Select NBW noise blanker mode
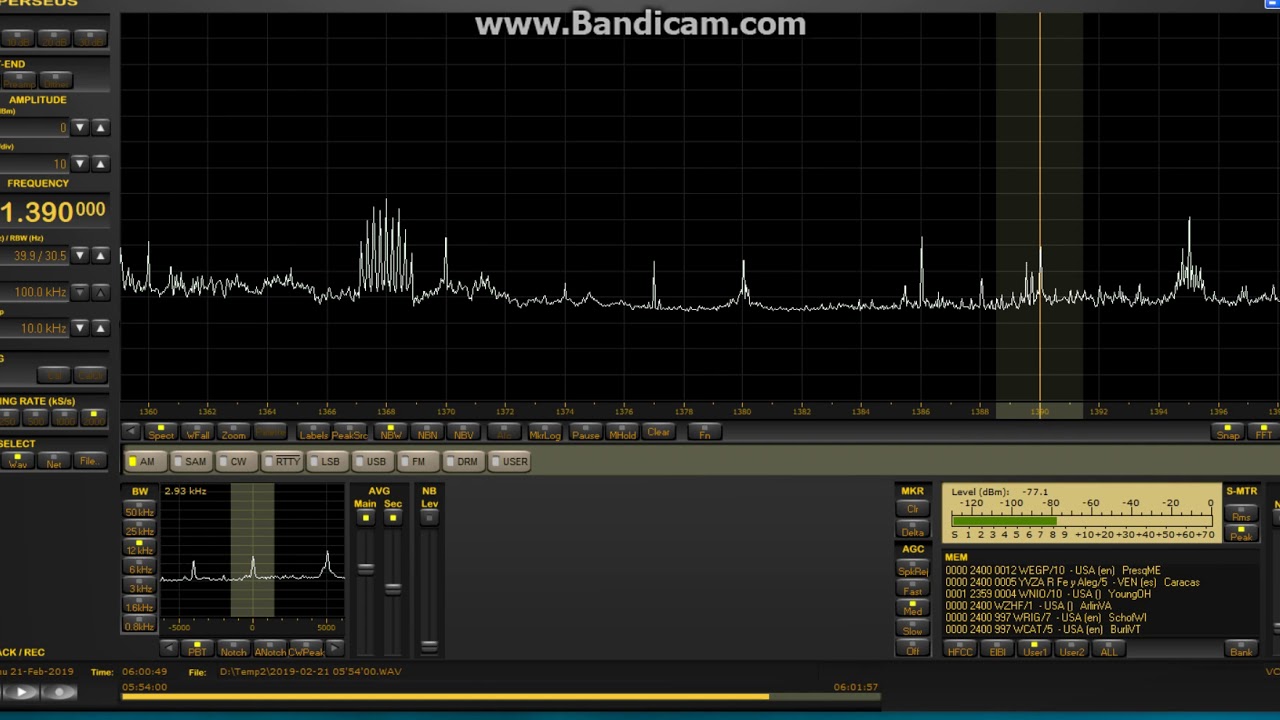Viewport: 1280px width, 720px height. [x=390, y=432]
